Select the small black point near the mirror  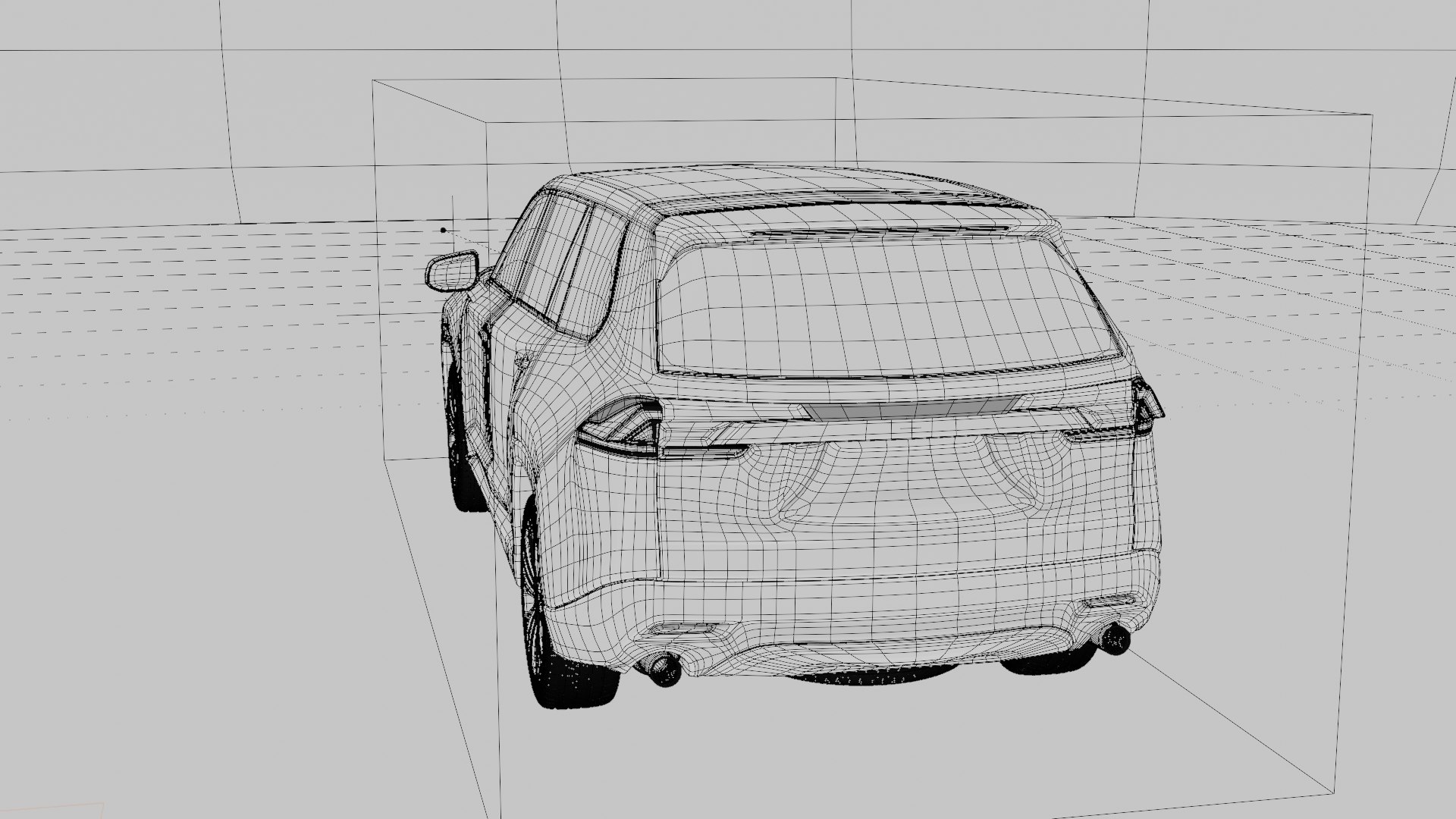click(444, 230)
